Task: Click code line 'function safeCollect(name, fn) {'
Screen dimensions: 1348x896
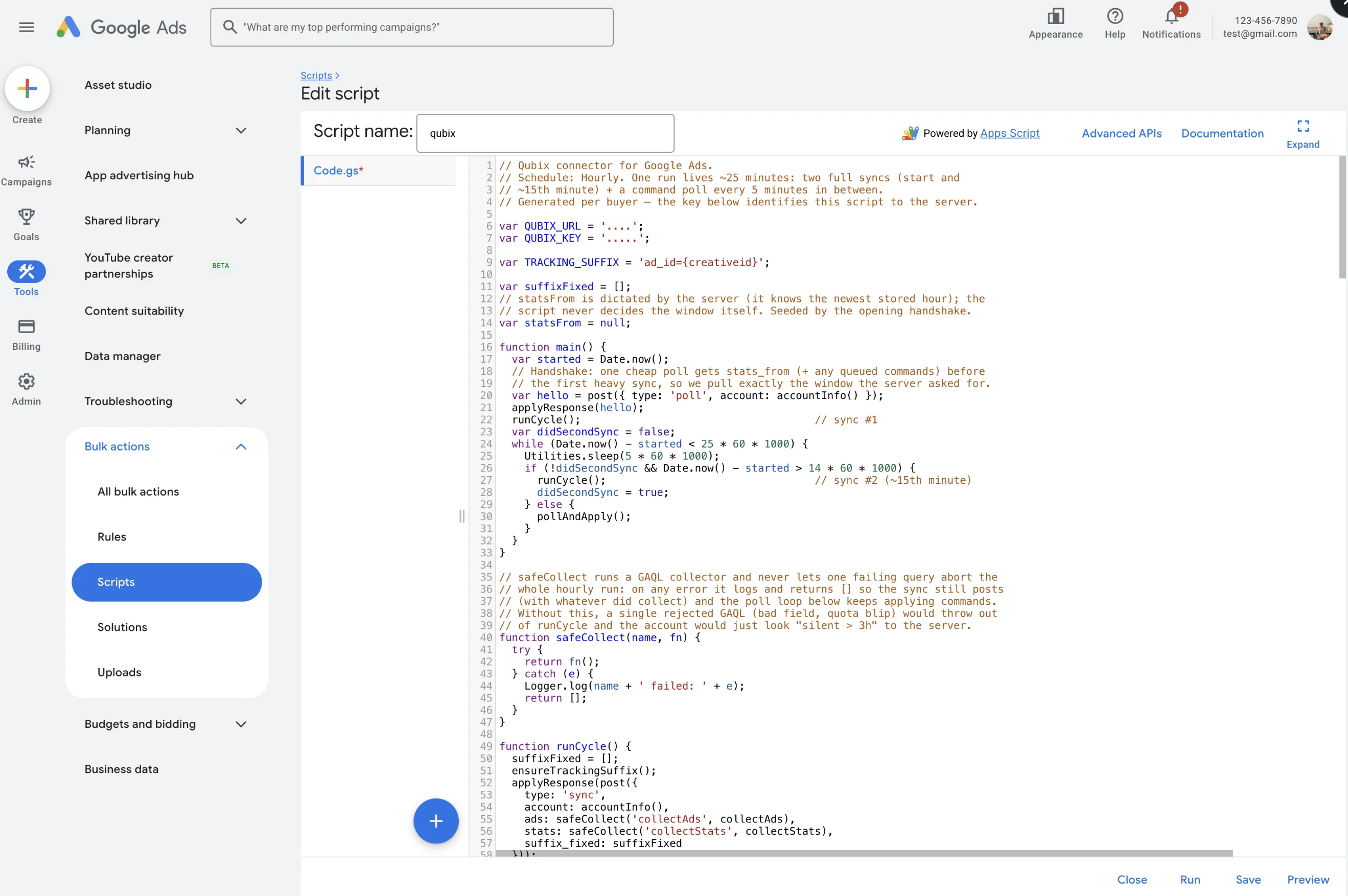Action: tap(599, 637)
